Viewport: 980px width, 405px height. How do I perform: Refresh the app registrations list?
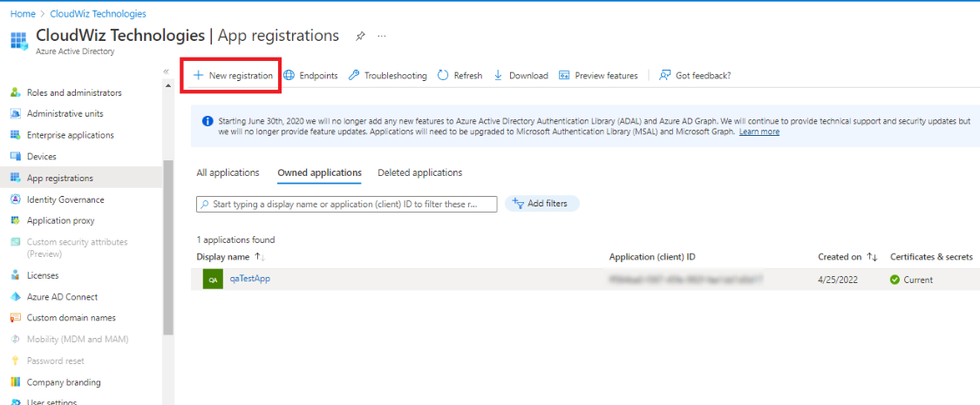(459, 75)
